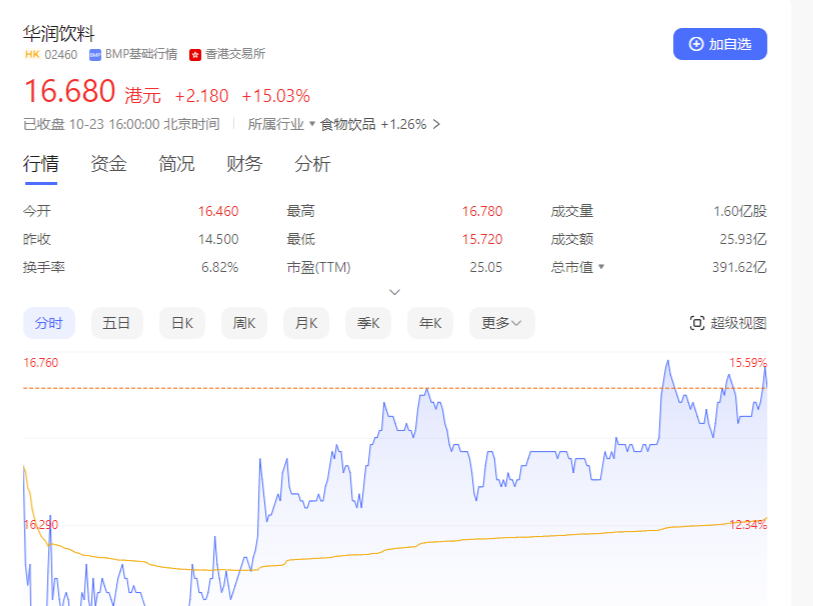Click the BMP基础行情 badge icon
This screenshot has height=606, width=813.
[x=95, y=54]
